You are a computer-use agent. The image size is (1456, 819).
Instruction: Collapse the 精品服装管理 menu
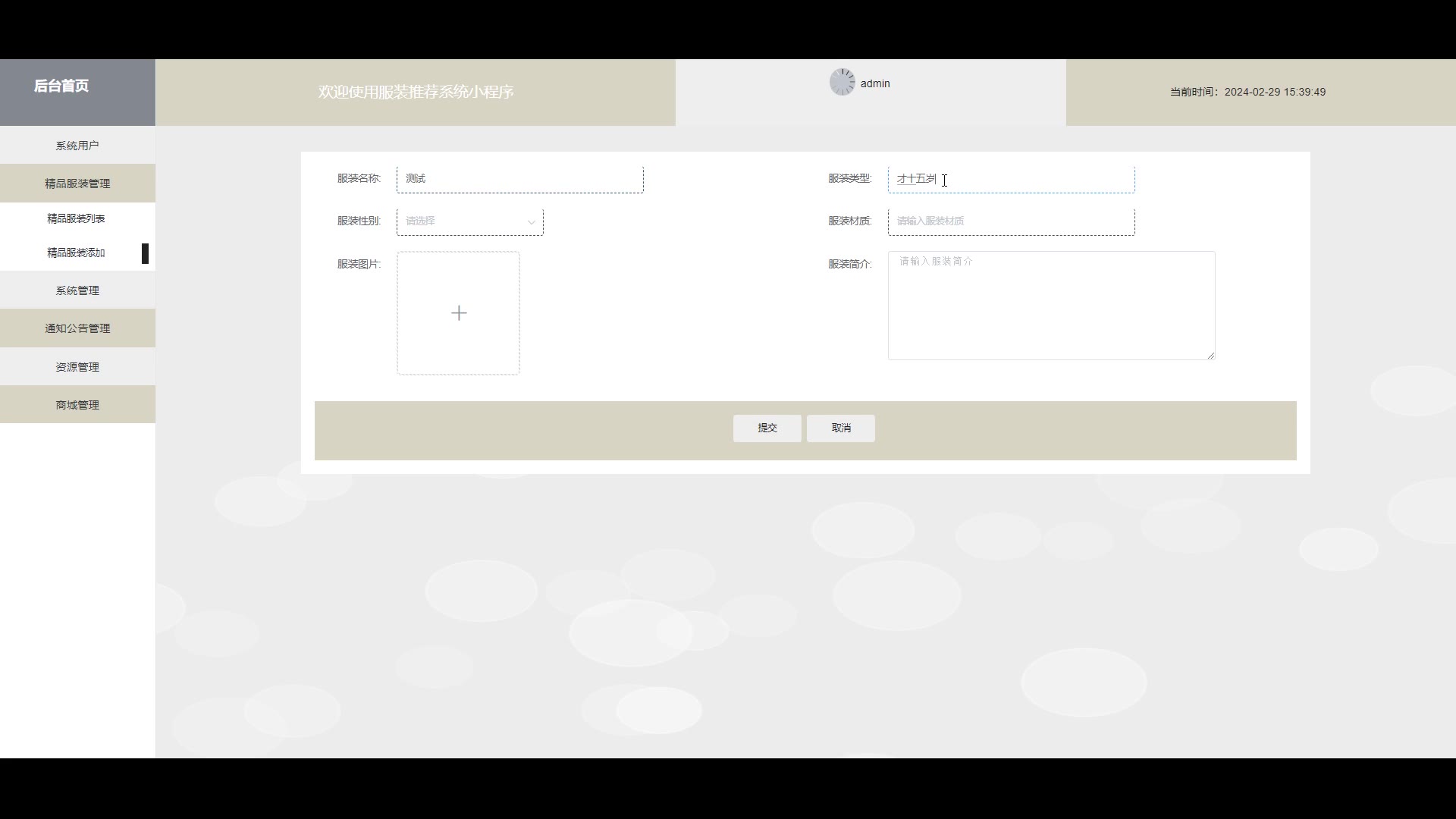pyautogui.click(x=77, y=184)
